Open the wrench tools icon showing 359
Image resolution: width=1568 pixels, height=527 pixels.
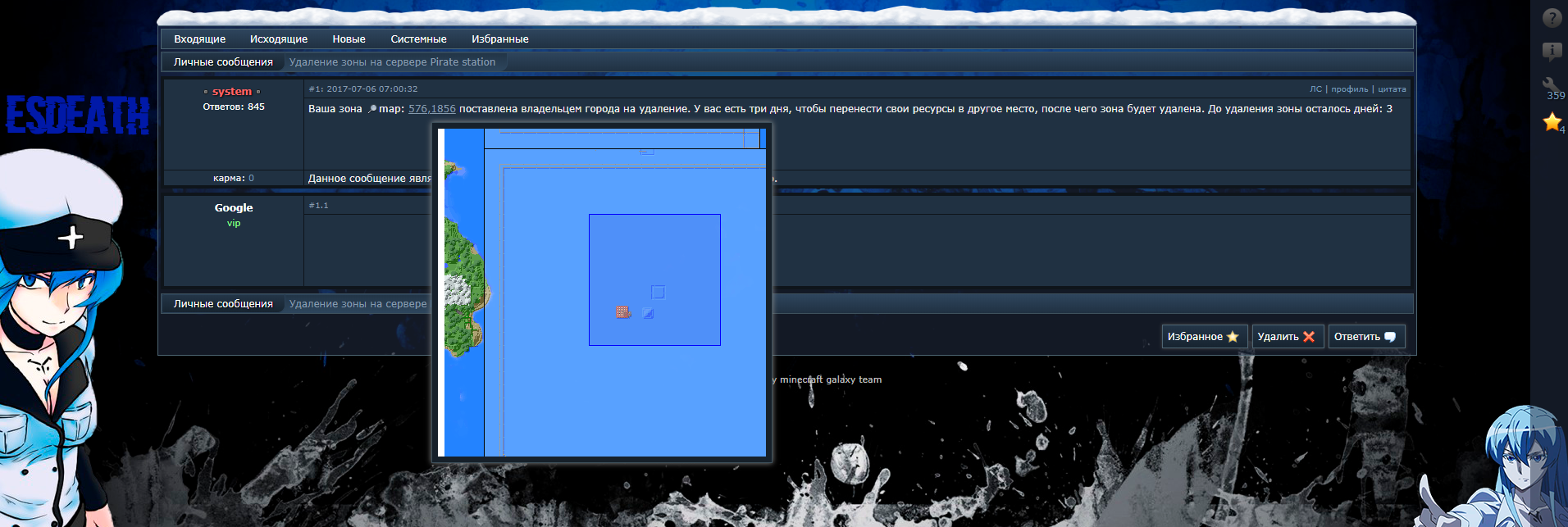[x=1552, y=87]
